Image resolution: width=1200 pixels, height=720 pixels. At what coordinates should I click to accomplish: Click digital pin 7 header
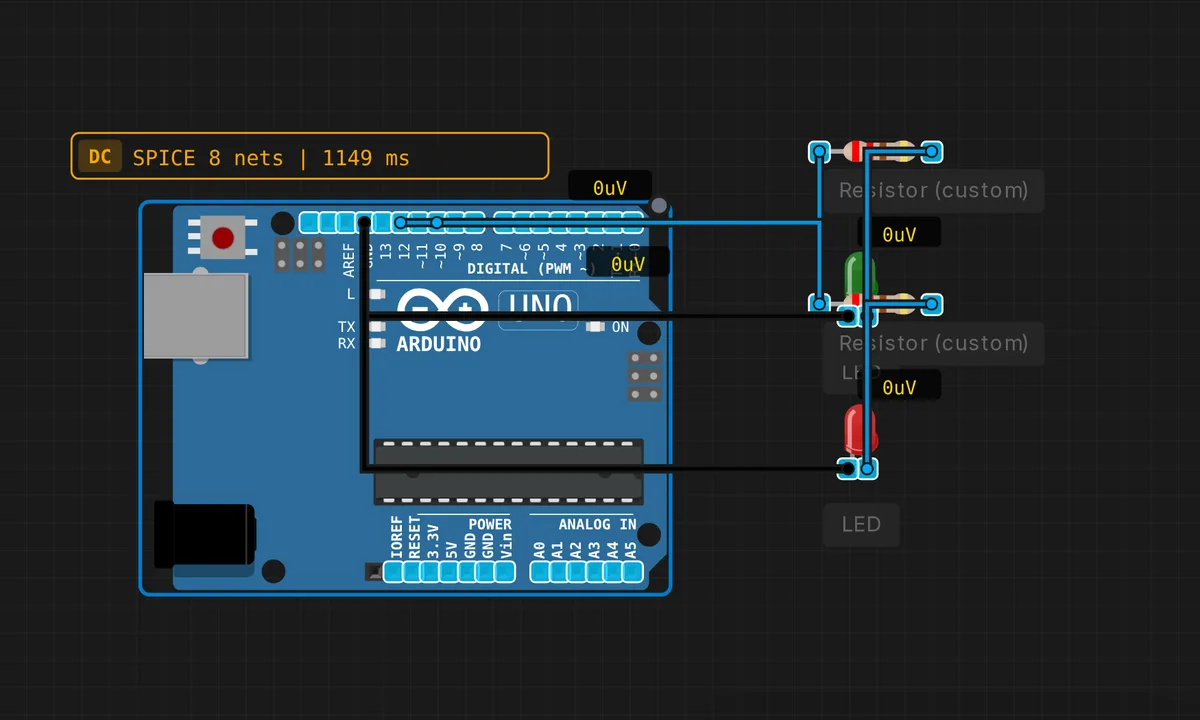coord(506,222)
